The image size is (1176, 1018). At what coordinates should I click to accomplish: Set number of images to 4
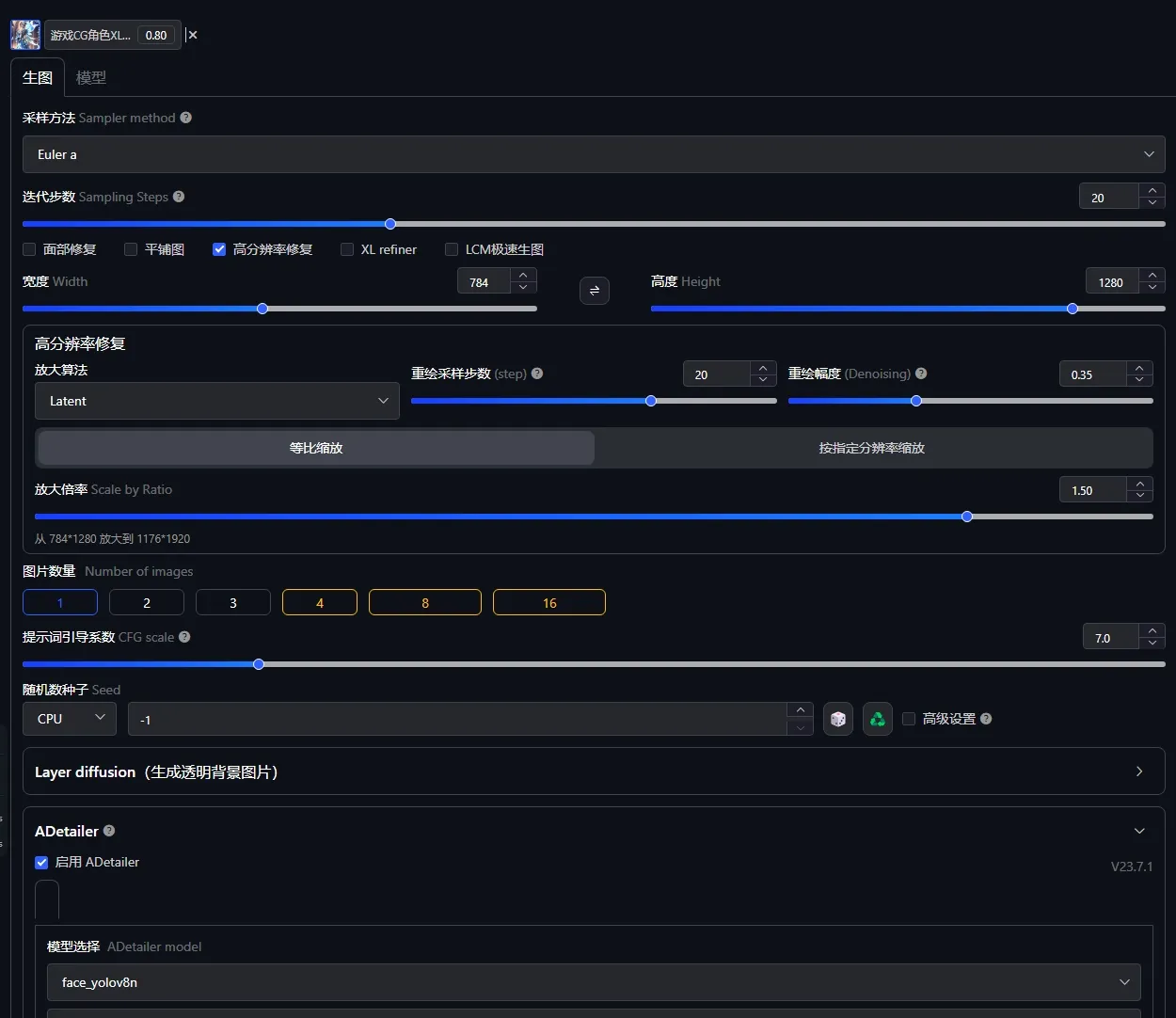pyautogui.click(x=320, y=603)
